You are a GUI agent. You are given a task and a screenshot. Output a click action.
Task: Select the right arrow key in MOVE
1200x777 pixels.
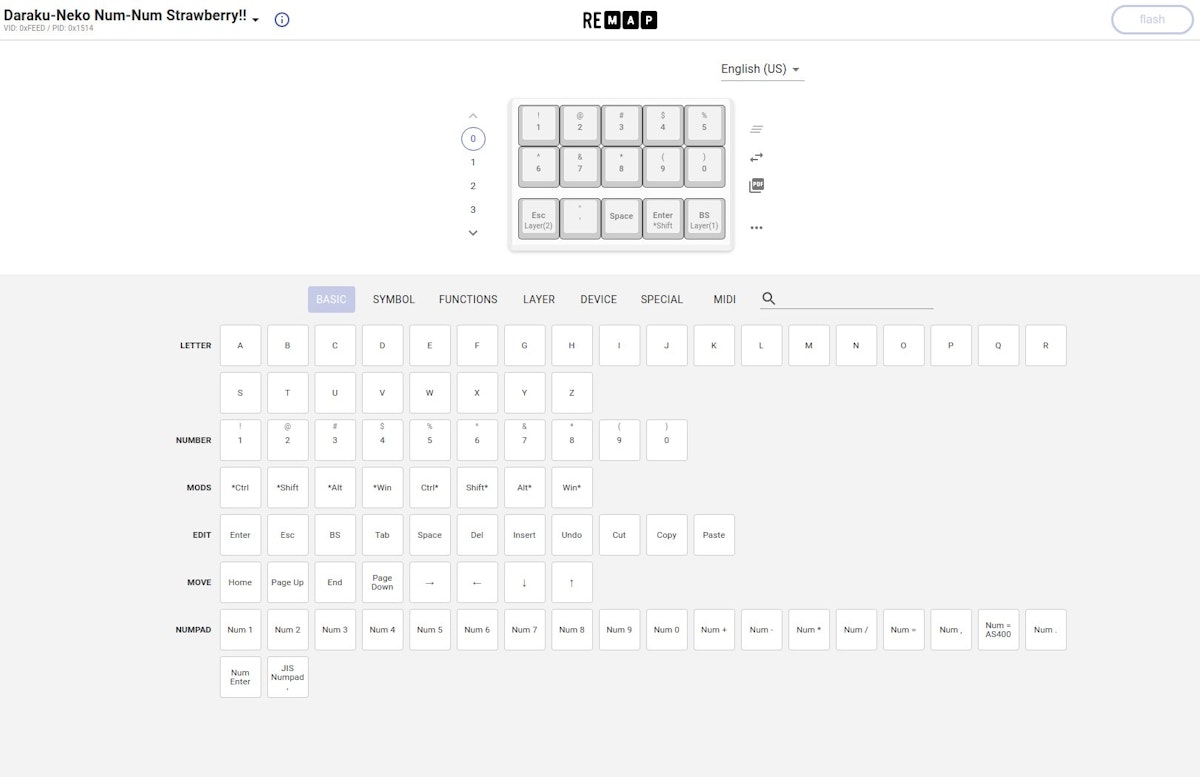coord(430,582)
